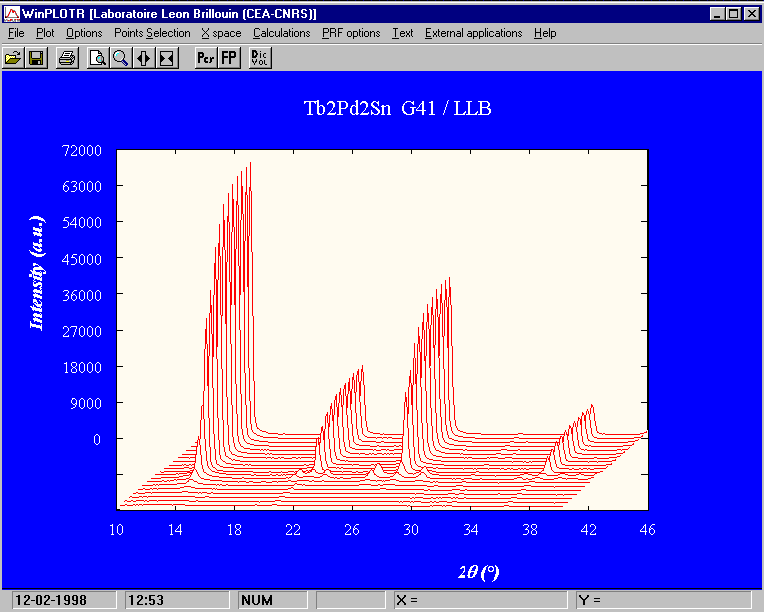Click the Pcr toolbar button
The image size is (764, 612).
205,58
